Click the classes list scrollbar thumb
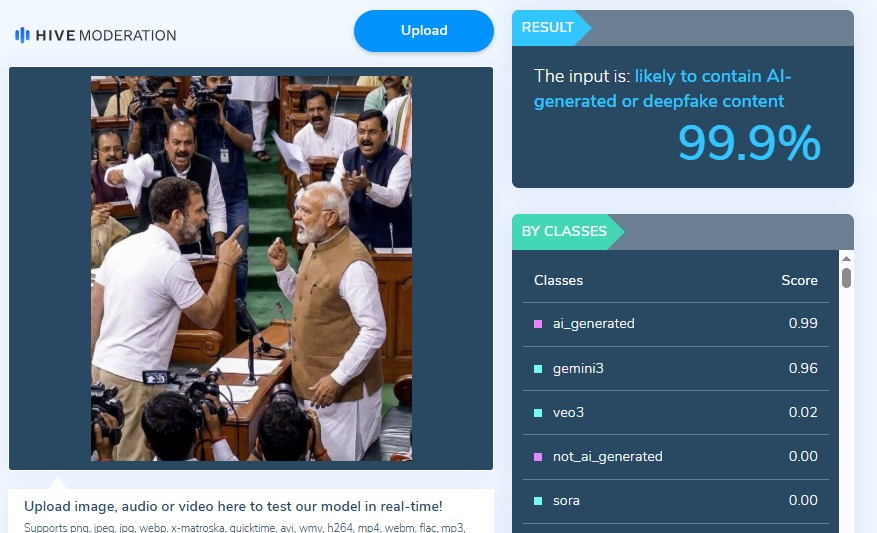Viewport: 877px width, 533px height. click(x=846, y=278)
